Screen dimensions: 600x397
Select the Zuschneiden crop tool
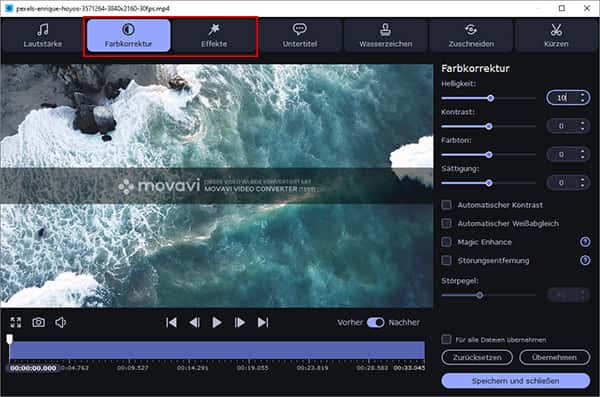[x=471, y=35]
